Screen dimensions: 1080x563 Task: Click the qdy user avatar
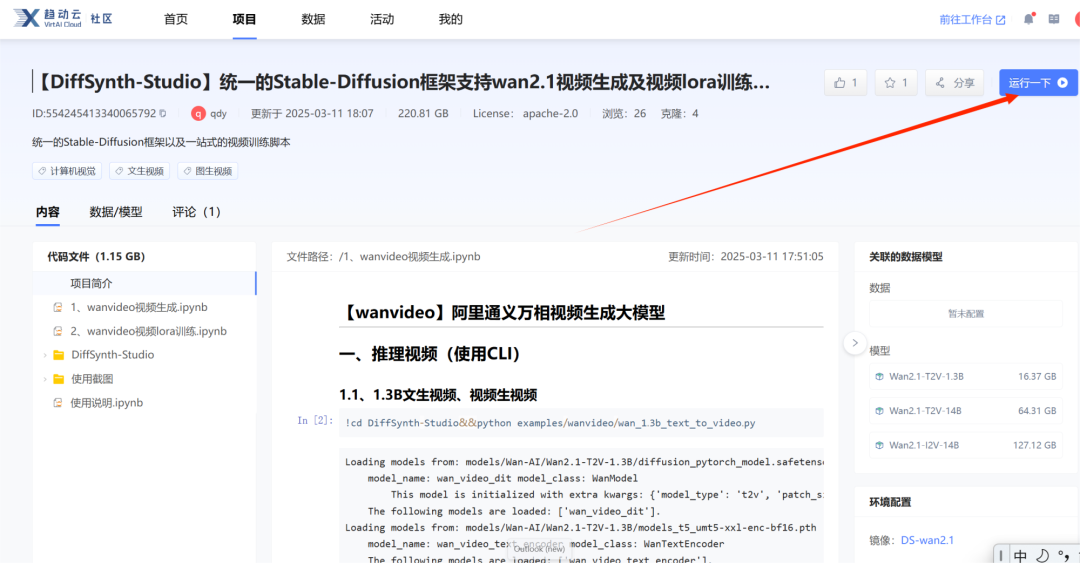198,114
